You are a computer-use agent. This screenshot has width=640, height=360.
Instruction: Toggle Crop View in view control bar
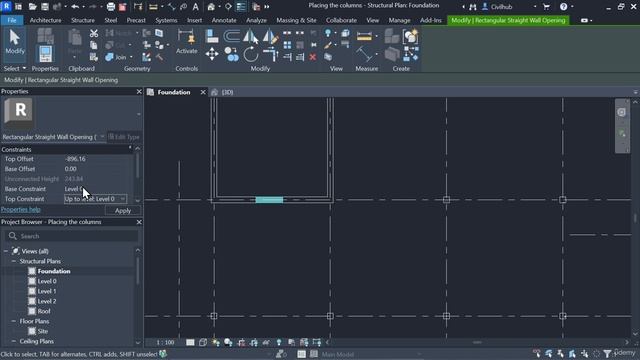pyautogui.click(x=241, y=342)
